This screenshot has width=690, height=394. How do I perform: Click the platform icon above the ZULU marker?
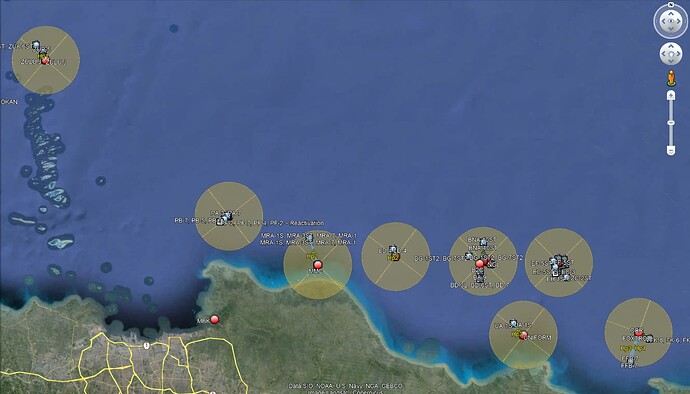coord(36,45)
